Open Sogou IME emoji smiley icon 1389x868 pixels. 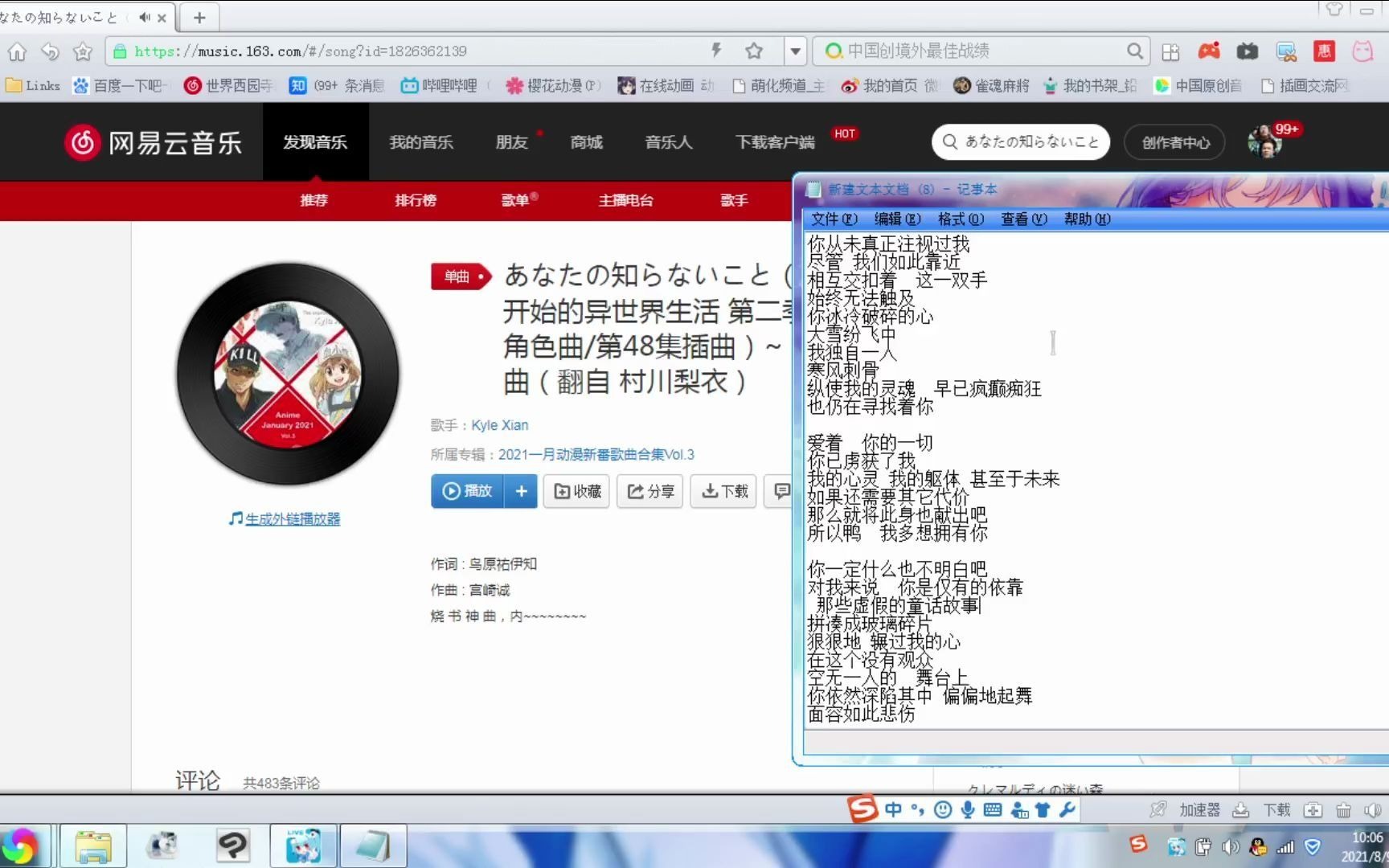click(x=943, y=809)
